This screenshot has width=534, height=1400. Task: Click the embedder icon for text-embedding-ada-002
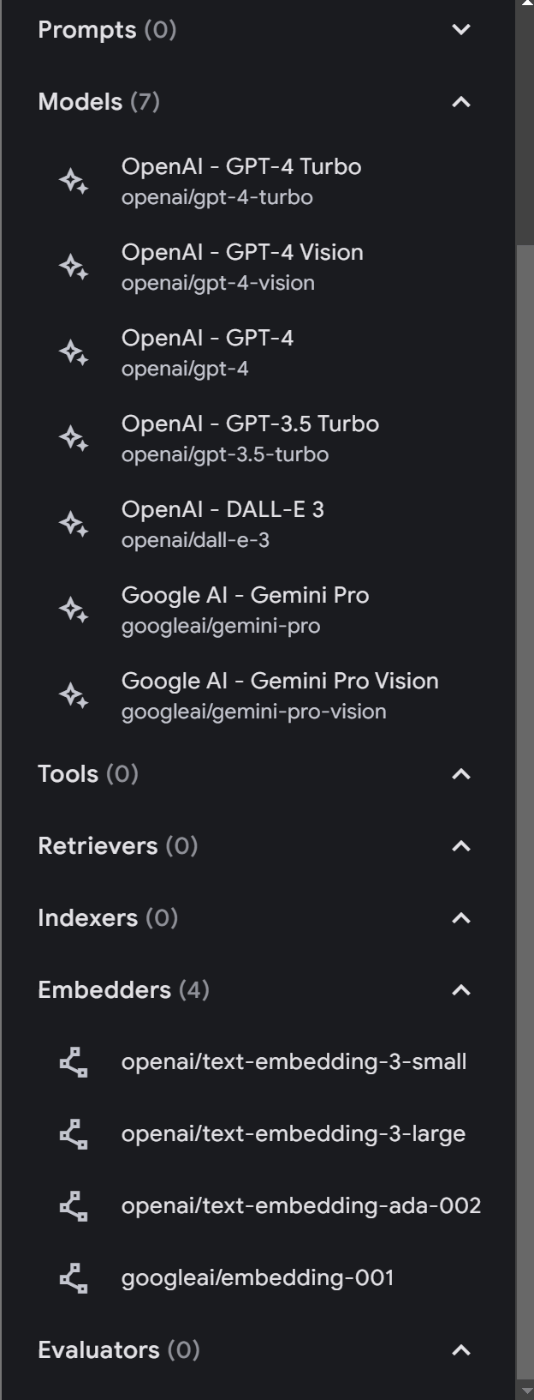click(x=73, y=1206)
